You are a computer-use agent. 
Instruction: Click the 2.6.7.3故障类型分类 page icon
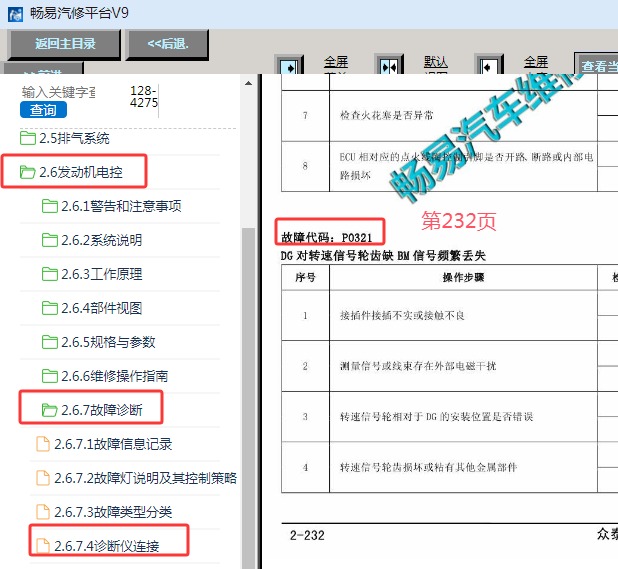click(43, 512)
